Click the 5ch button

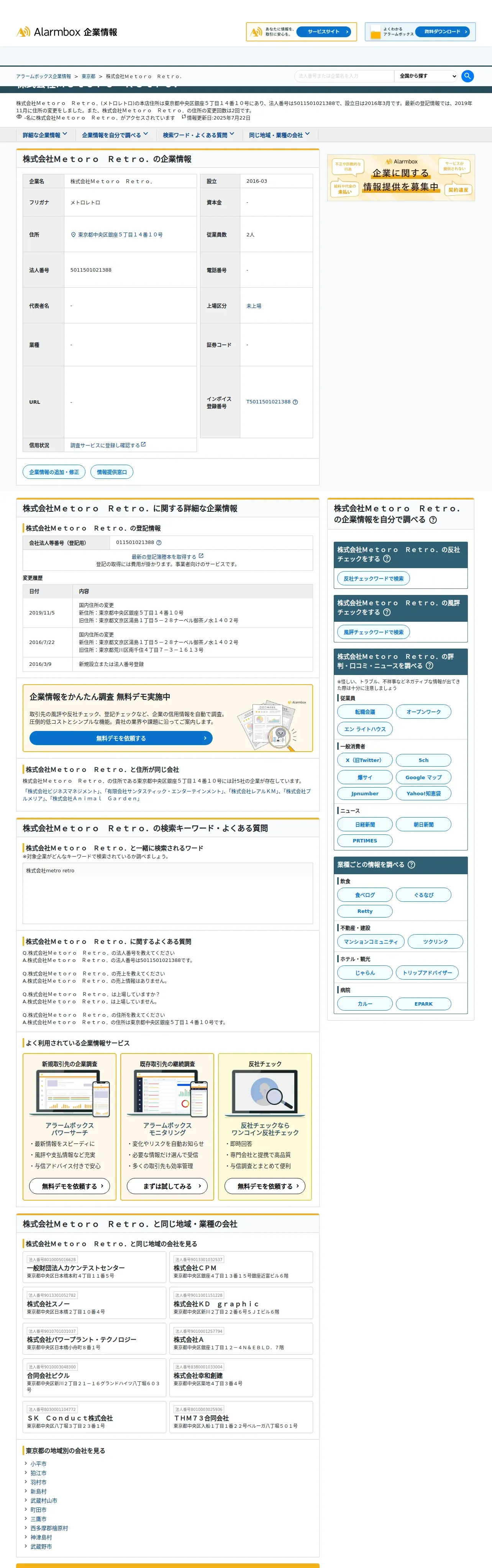click(423, 760)
